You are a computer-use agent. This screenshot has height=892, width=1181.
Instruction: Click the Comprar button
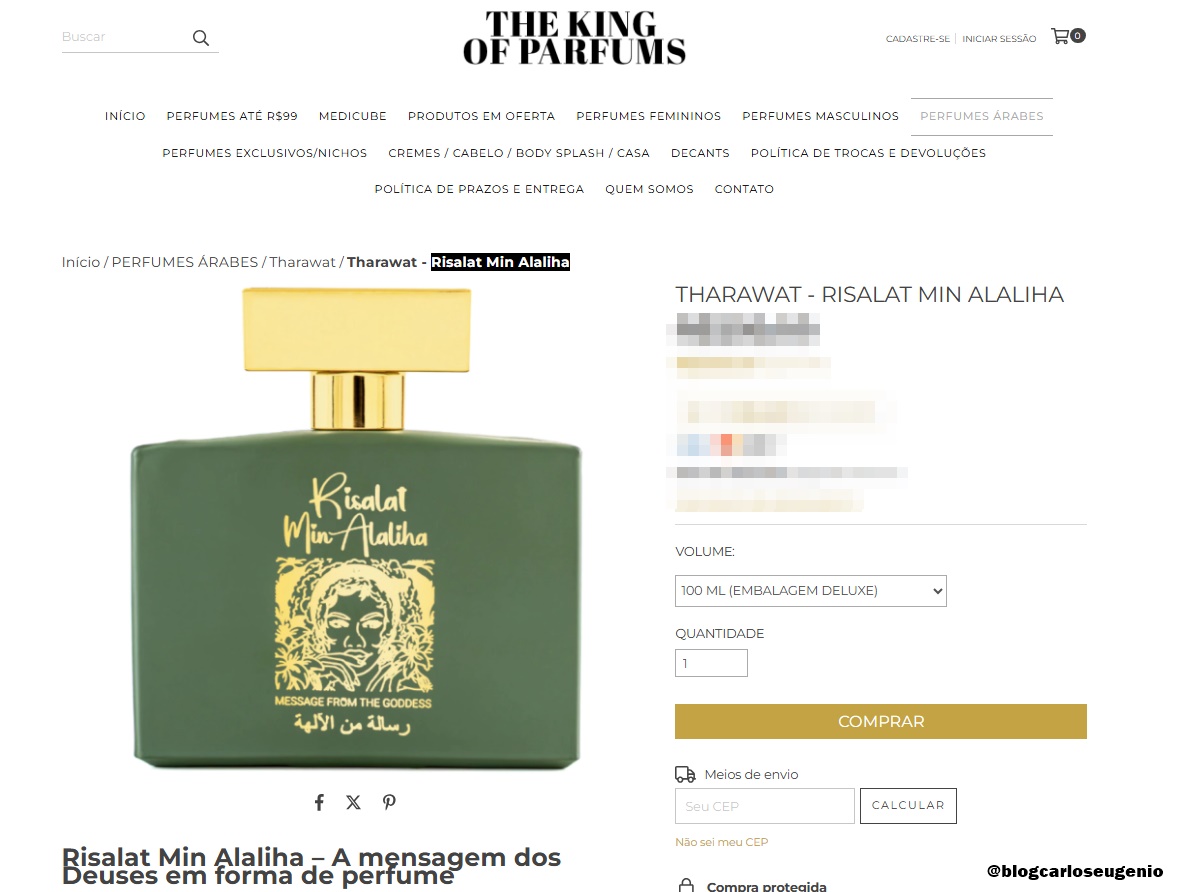880,721
